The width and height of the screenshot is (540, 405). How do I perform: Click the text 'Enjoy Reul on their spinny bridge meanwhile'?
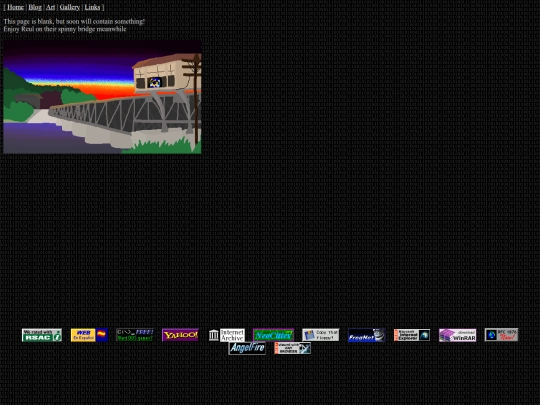(x=65, y=29)
